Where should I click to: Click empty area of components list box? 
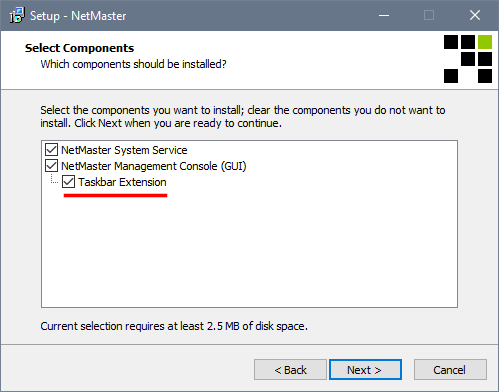pyautogui.click(x=249, y=250)
